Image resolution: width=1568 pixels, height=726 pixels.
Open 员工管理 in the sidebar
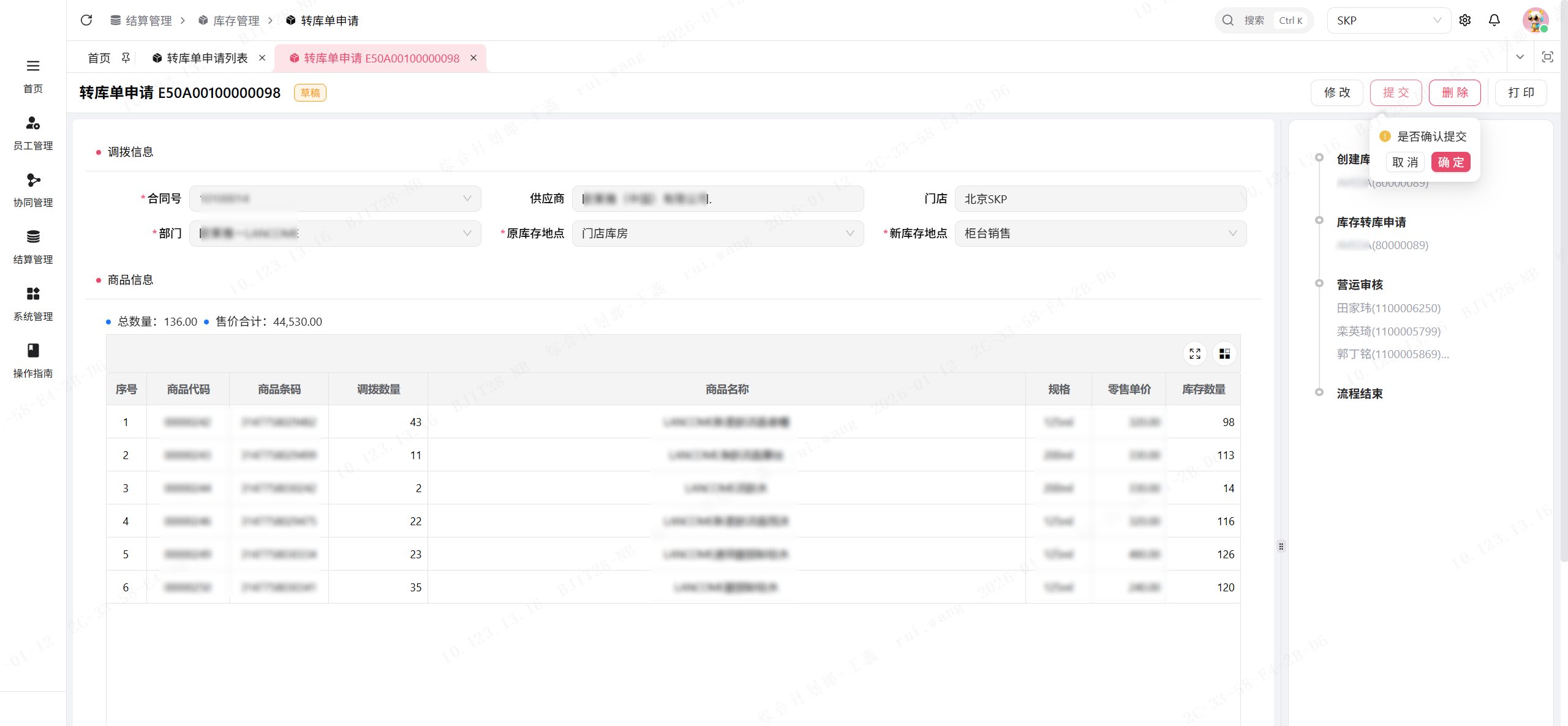coord(33,133)
